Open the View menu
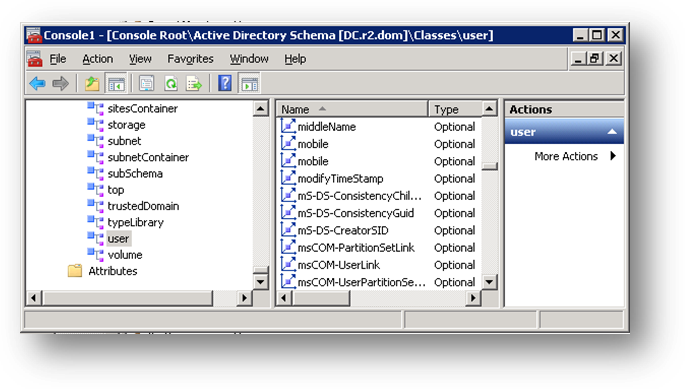Screen dimensions: 685x389 coord(140,59)
